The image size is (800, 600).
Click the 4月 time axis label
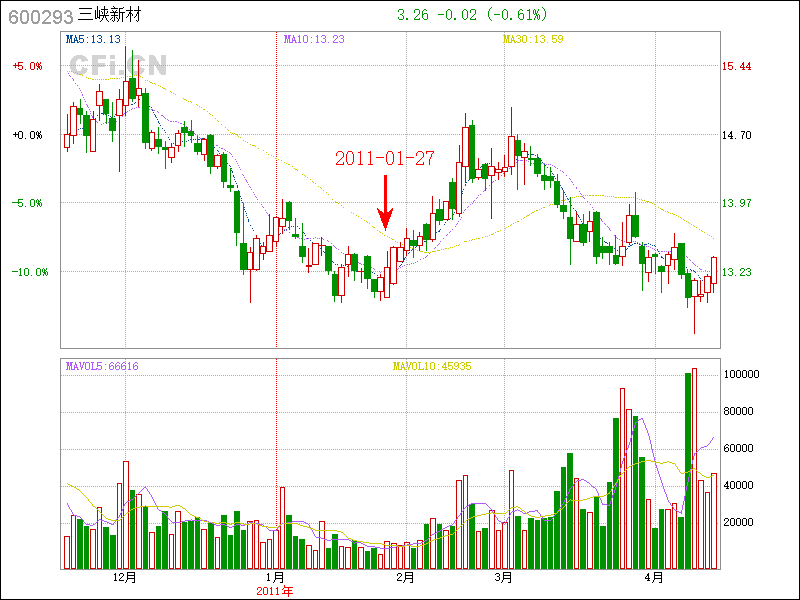pos(652,578)
